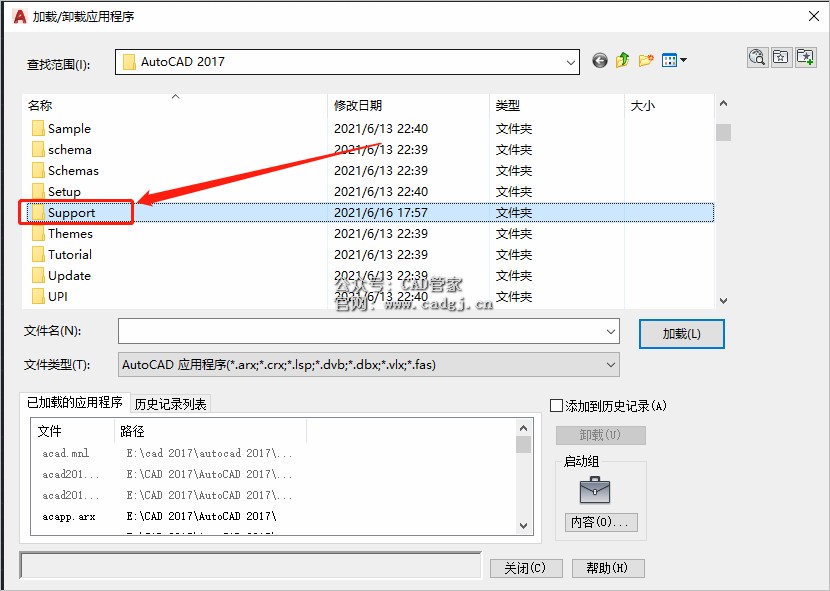Select the Update folder
Viewport: 830px width, 591px height.
[x=69, y=276]
